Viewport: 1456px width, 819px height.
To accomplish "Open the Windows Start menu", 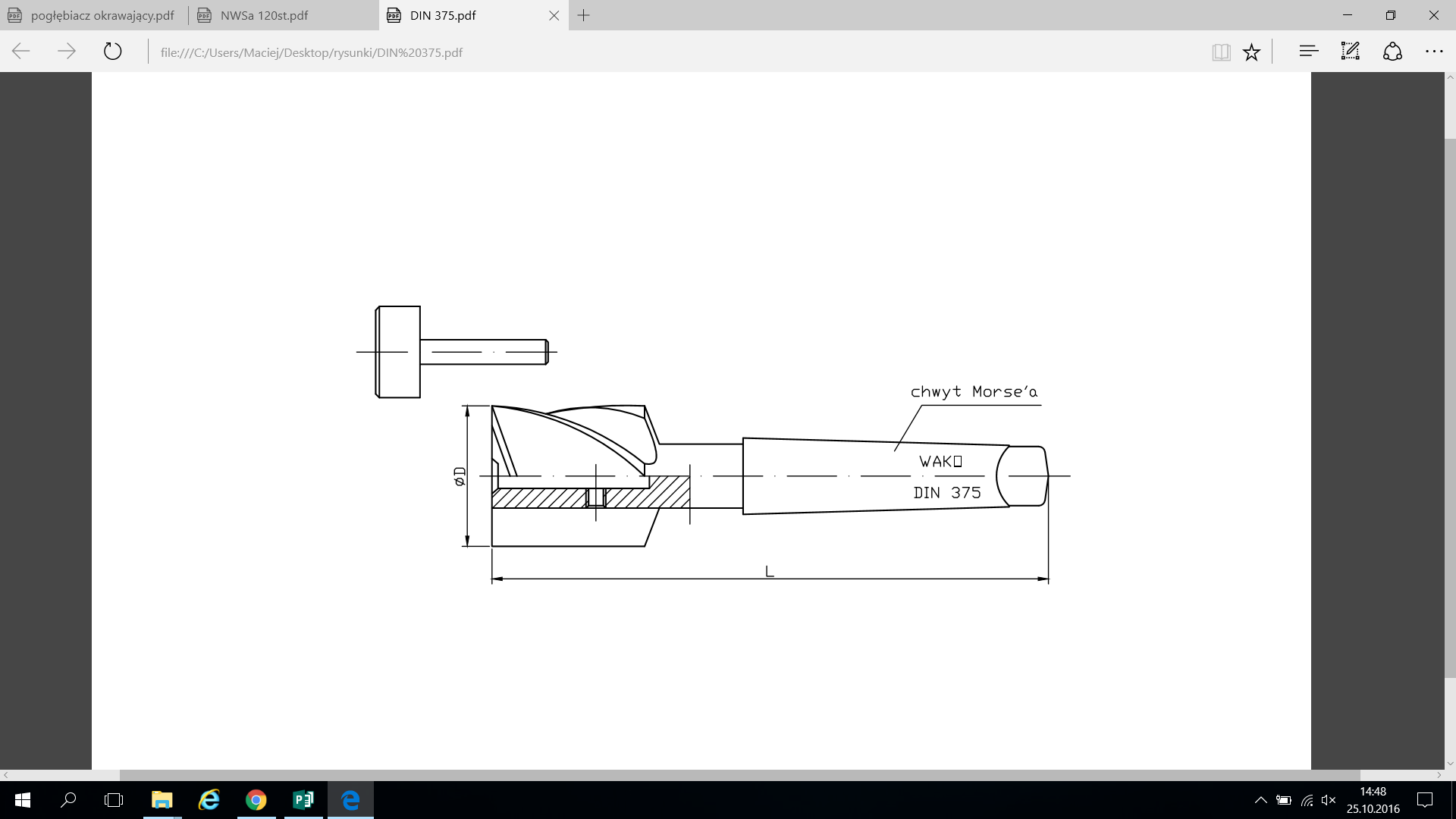I will [x=22, y=800].
